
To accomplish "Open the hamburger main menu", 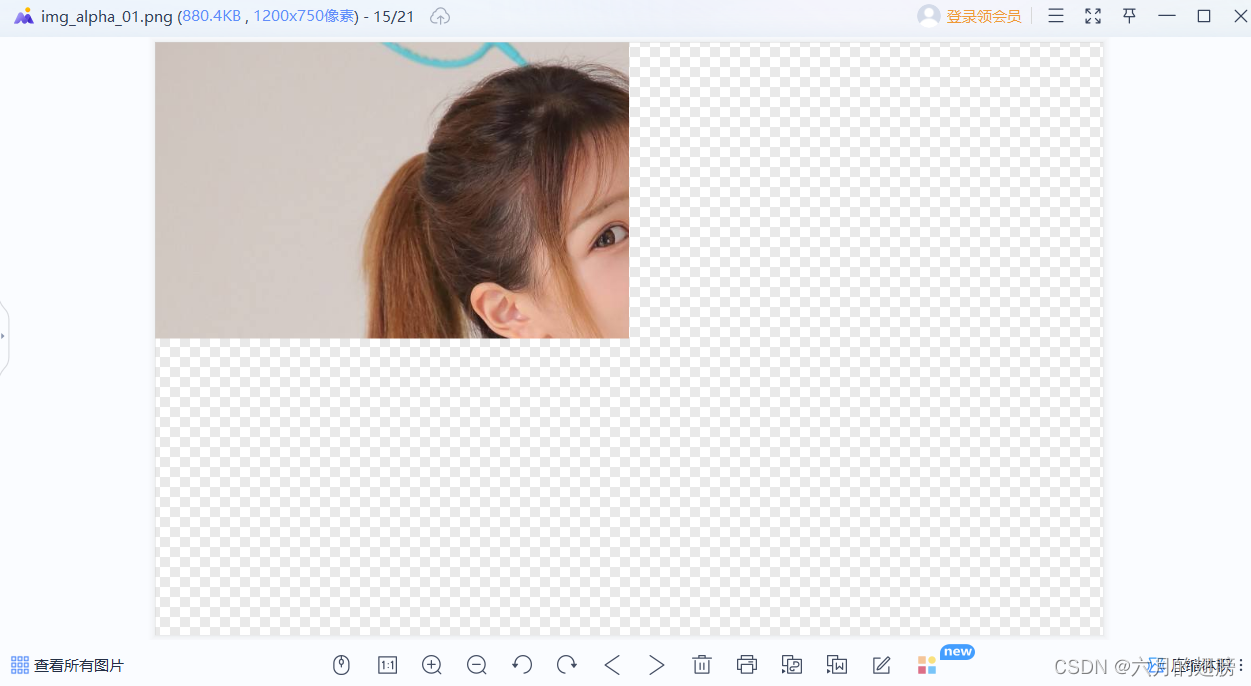I will [1056, 16].
